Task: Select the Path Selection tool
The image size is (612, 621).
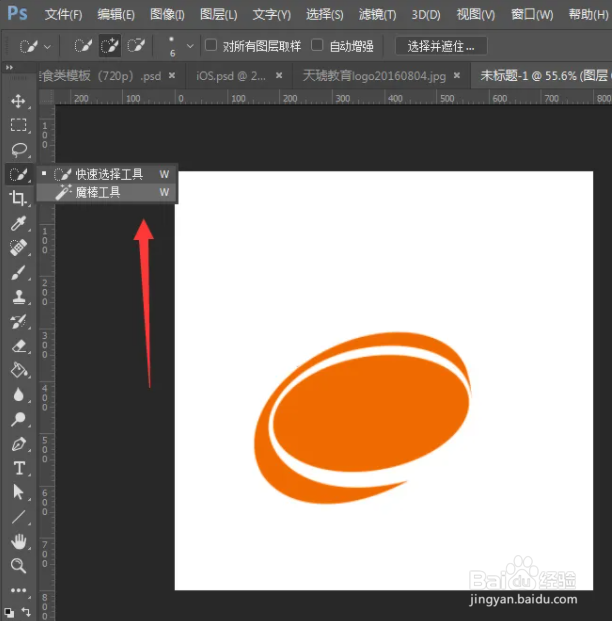Action: tap(18, 492)
